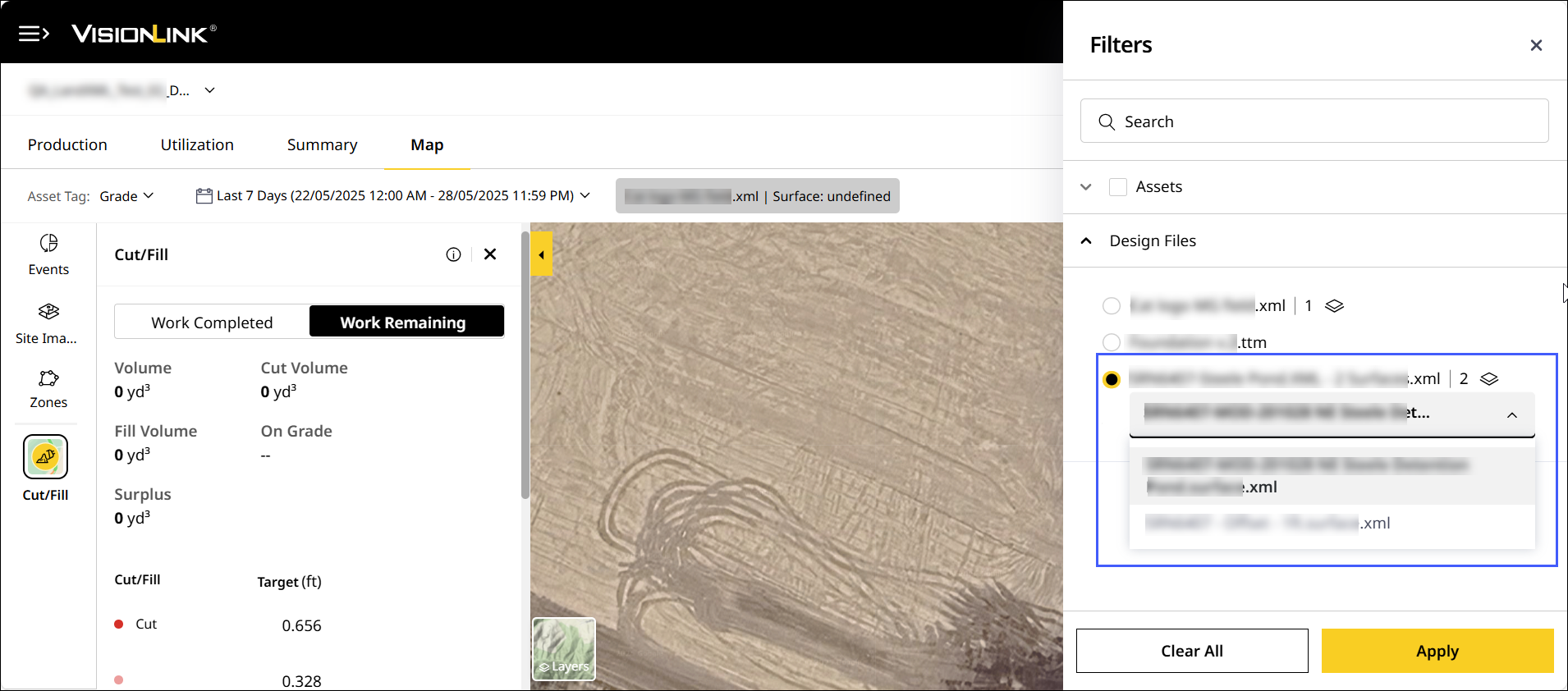This screenshot has height=691, width=1568.
Task: Collapse the Design Files section
Action: [x=1086, y=241]
